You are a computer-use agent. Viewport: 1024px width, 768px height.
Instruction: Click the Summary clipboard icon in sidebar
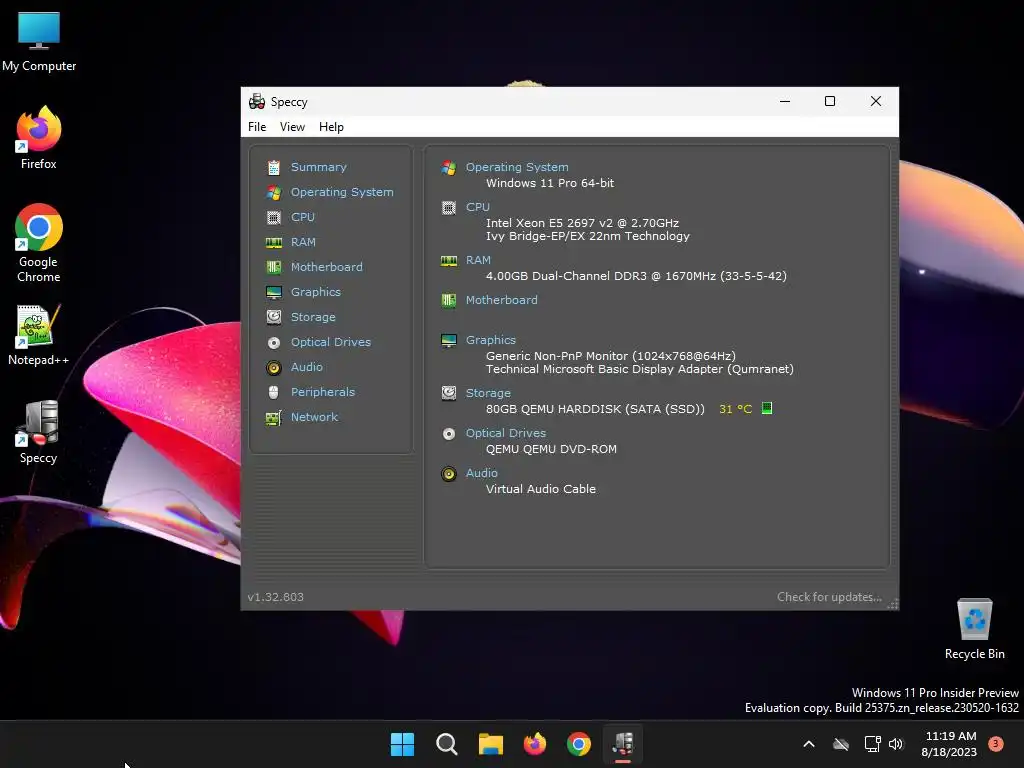pos(274,168)
